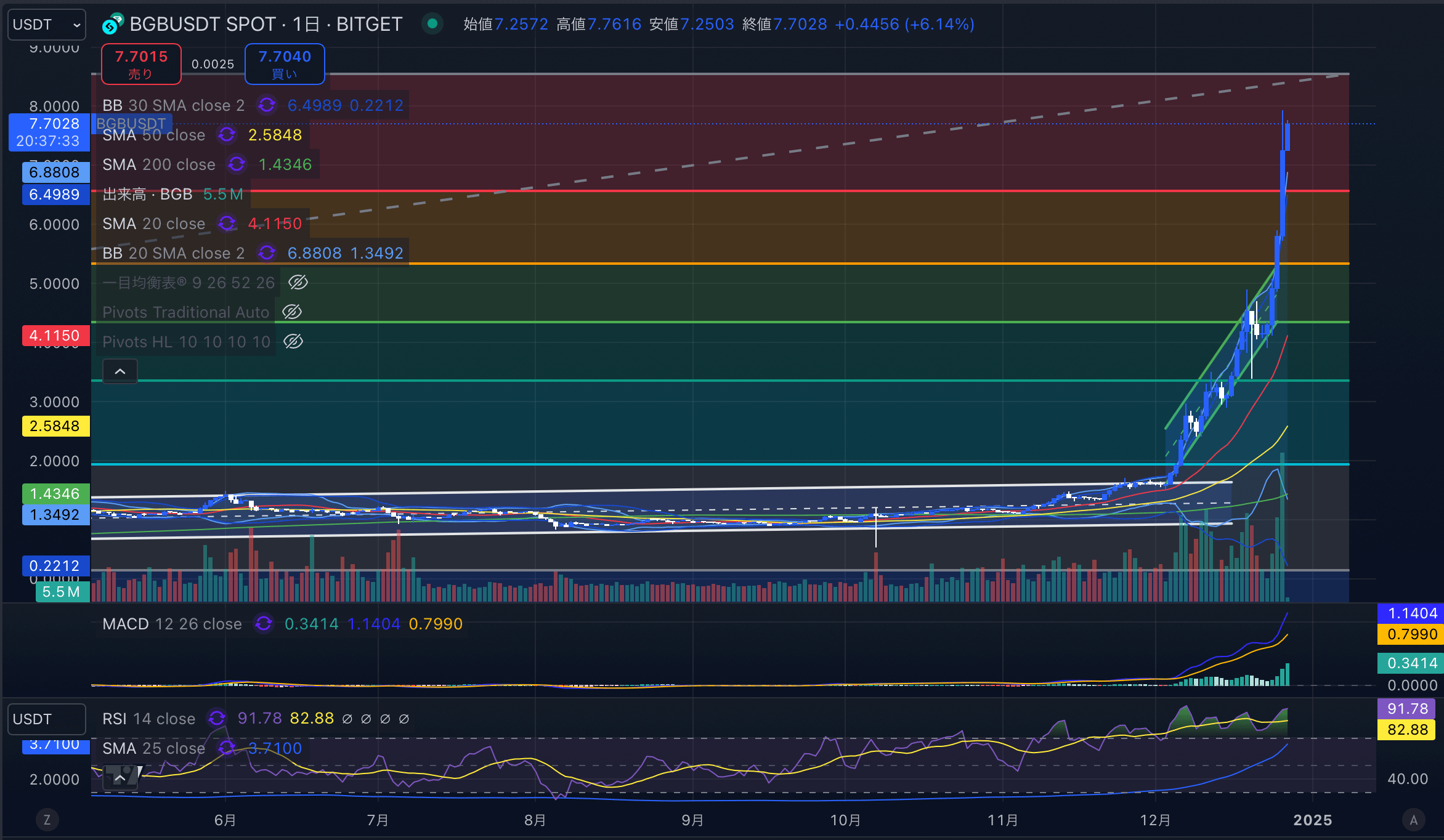The width and height of the screenshot is (1444, 840).
Task: Click the 12月 date axis label
Action: (1155, 820)
